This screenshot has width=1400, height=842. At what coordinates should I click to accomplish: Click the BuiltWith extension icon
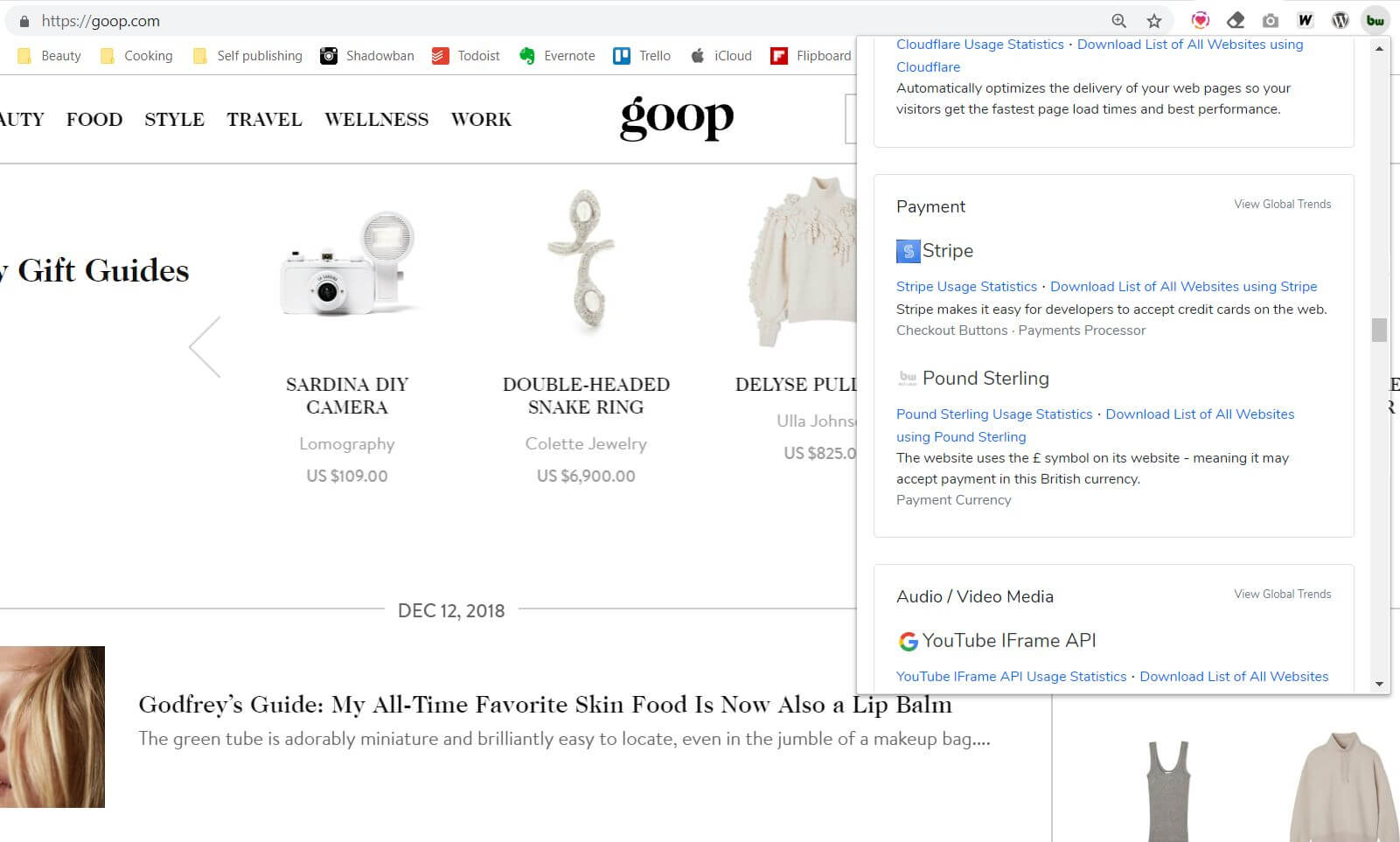1375,21
